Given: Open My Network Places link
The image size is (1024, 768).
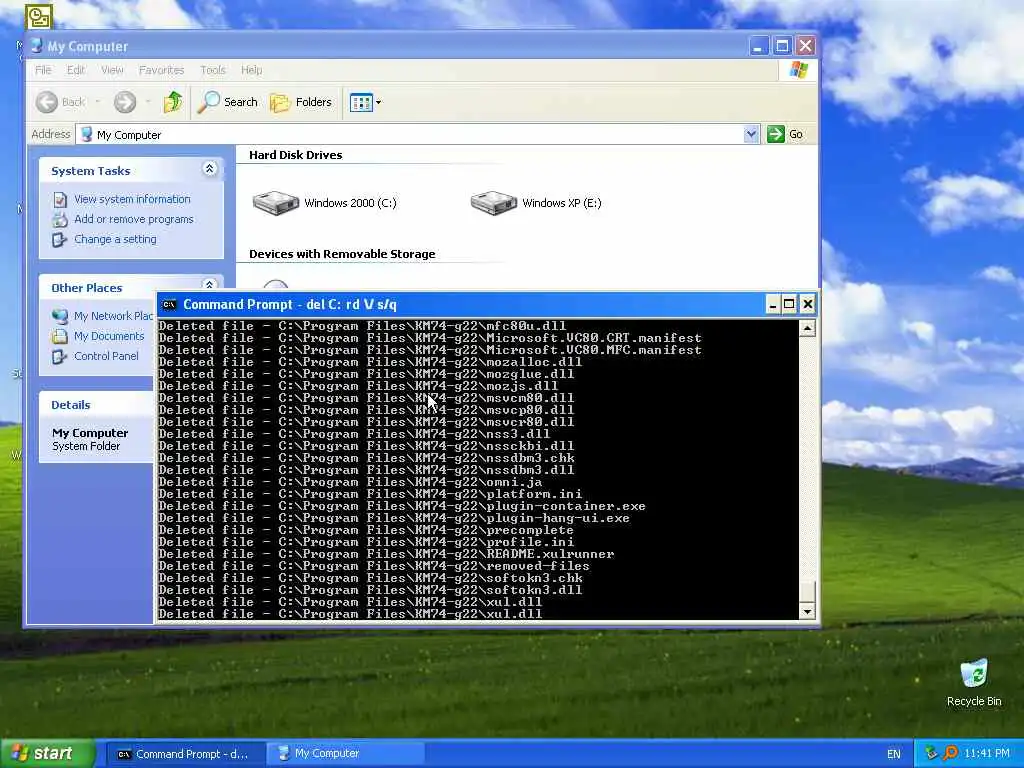Looking at the screenshot, I should pos(114,316).
